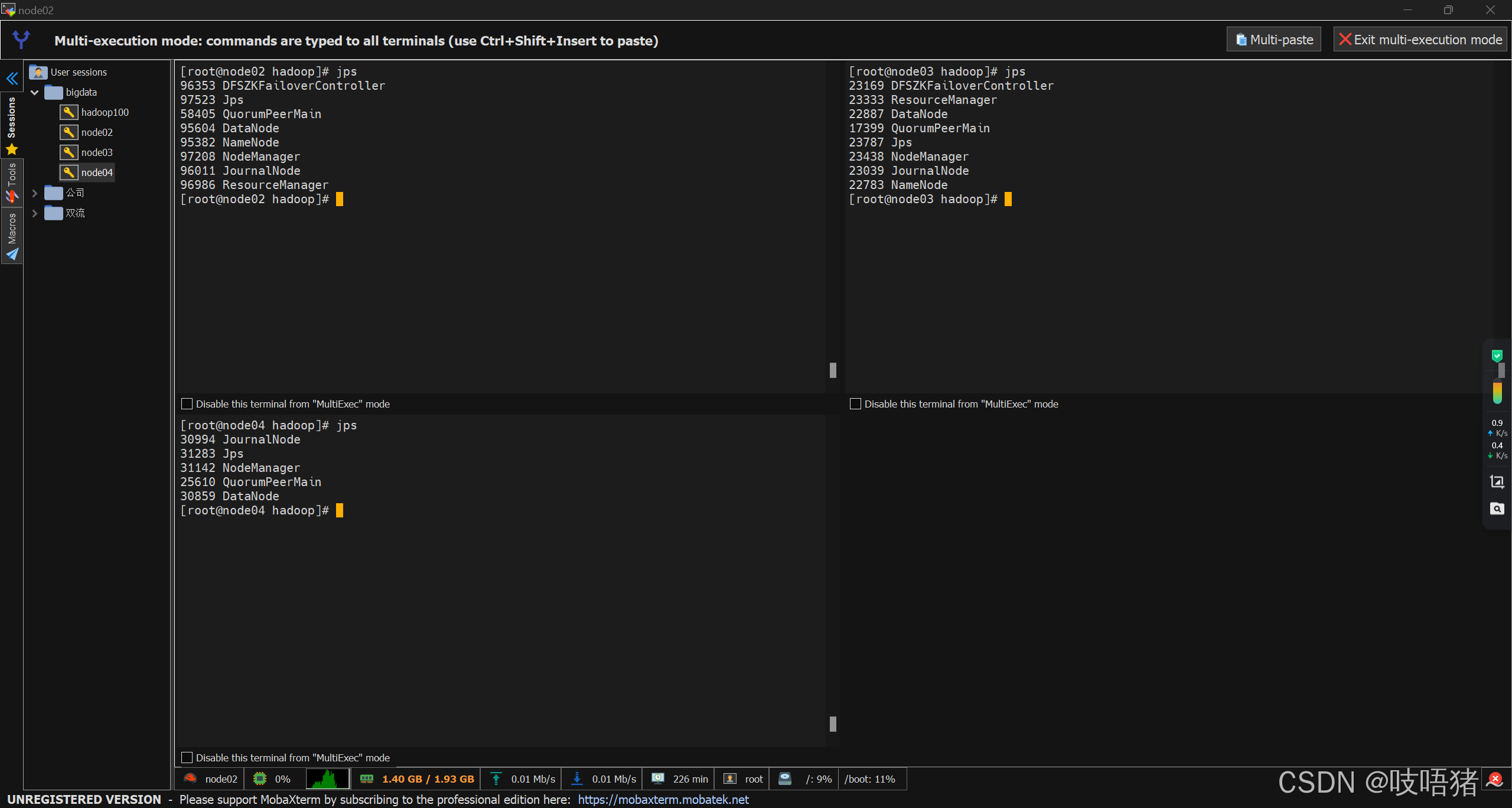Expand the 公司 folder
This screenshot has height=808, width=1512.
coord(35,193)
